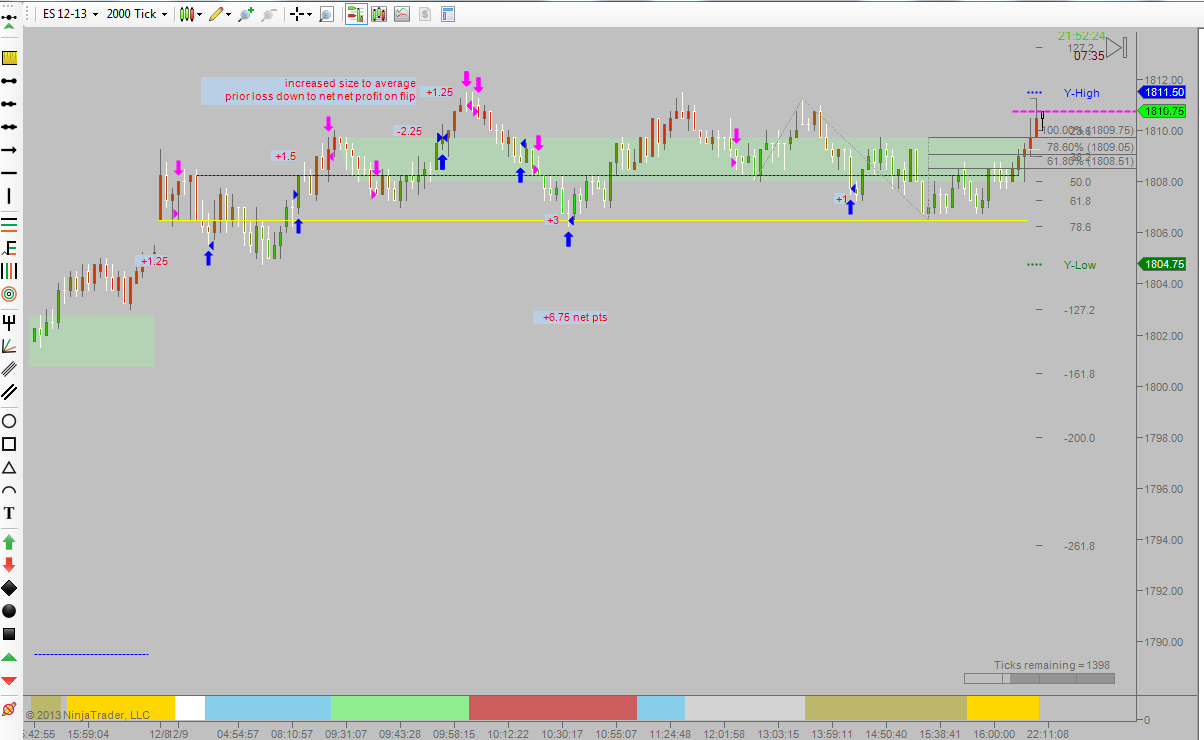The height and width of the screenshot is (740, 1204).
Task: Select the Arc drawing tool
Action: coord(9,491)
